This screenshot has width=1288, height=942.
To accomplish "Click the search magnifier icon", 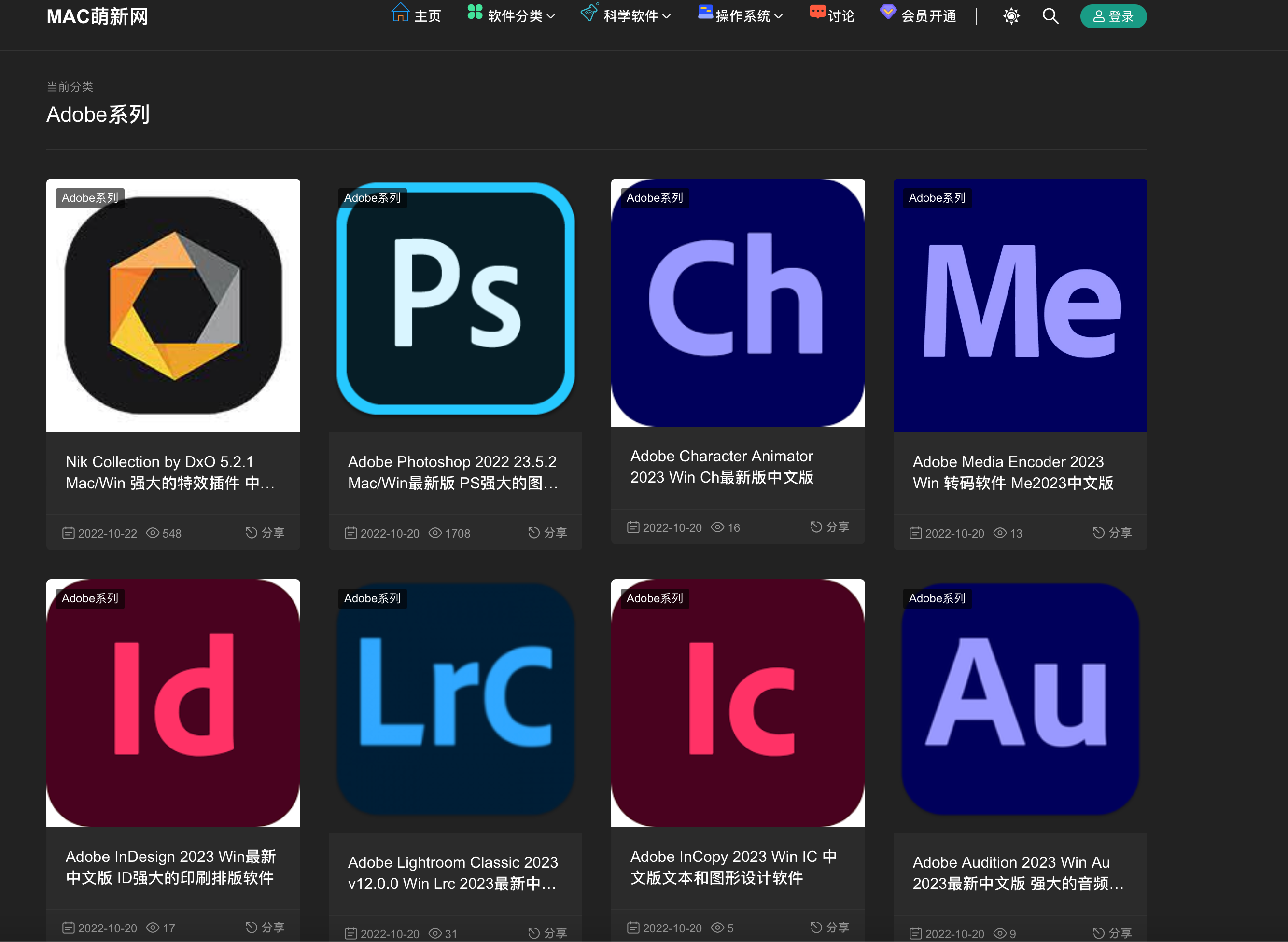I will point(1050,16).
